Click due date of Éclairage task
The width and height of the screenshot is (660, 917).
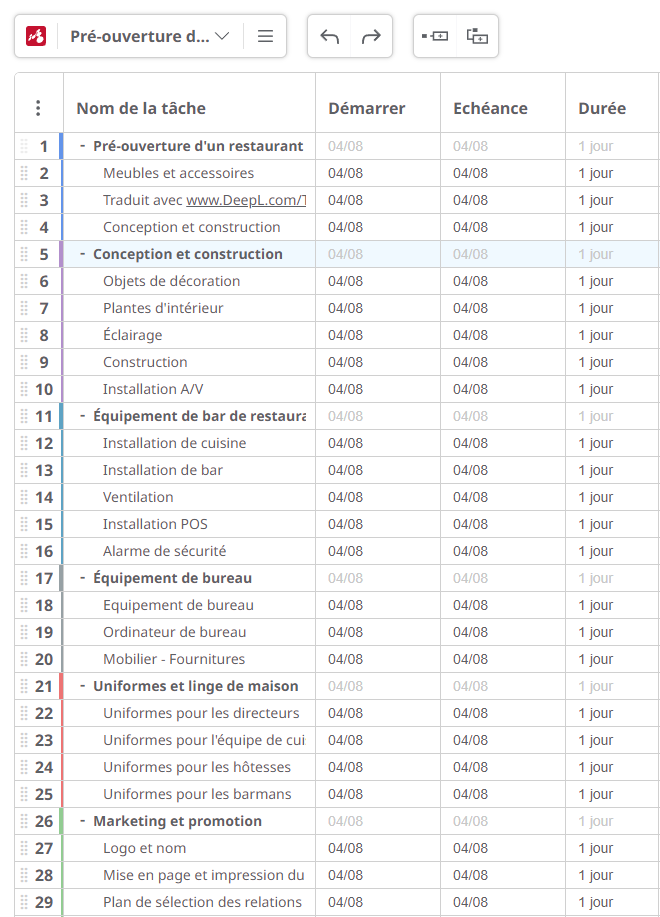pyautogui.click(x=471, y=336)
